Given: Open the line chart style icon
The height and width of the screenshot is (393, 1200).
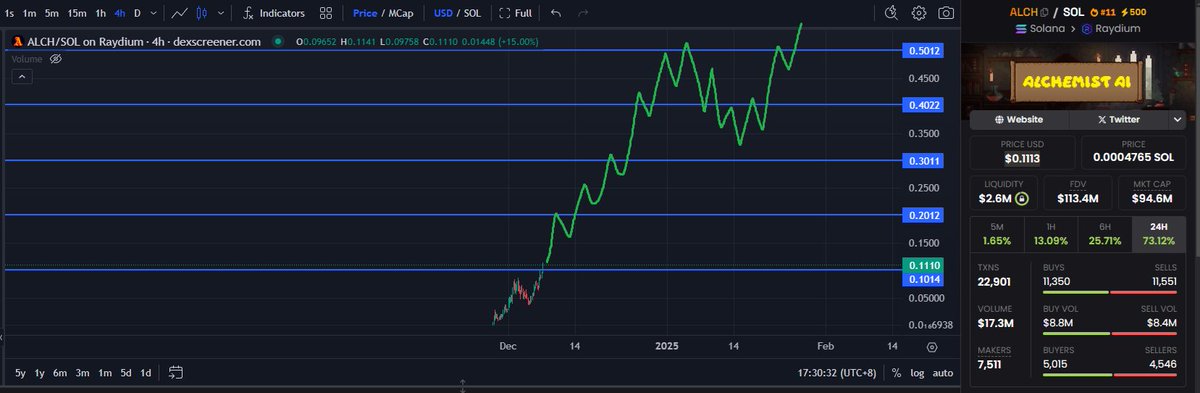Looking at the screenshot, I should [x=179, y=14].
